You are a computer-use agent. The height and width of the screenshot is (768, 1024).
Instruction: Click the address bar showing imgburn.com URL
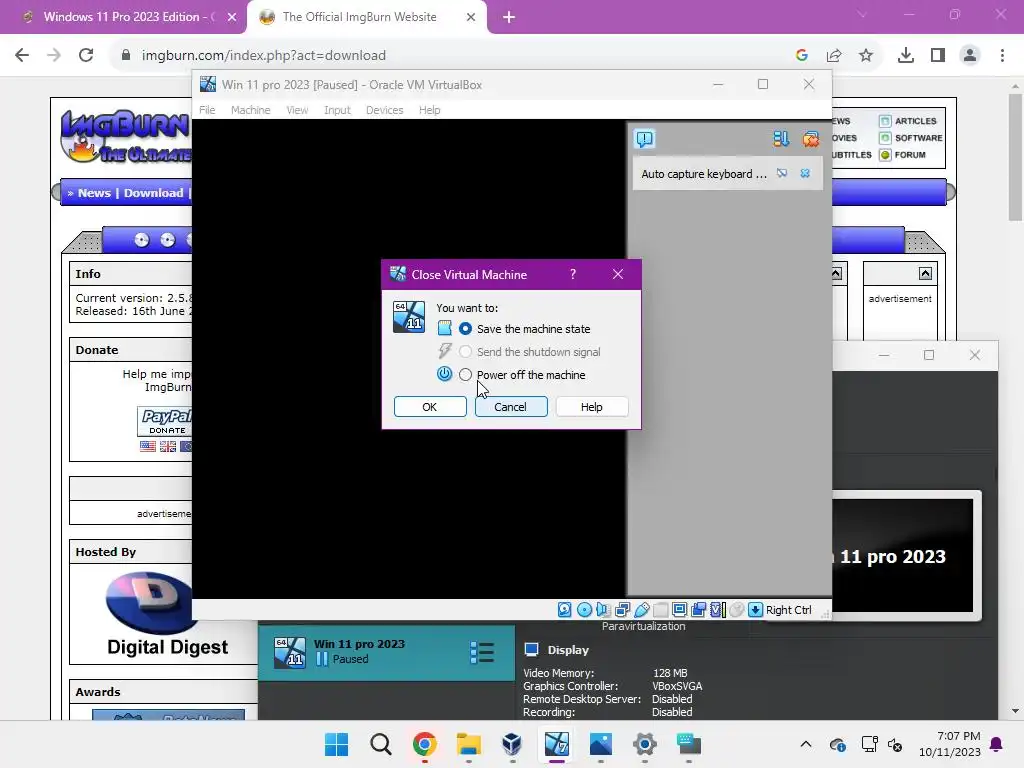[263, 56]
